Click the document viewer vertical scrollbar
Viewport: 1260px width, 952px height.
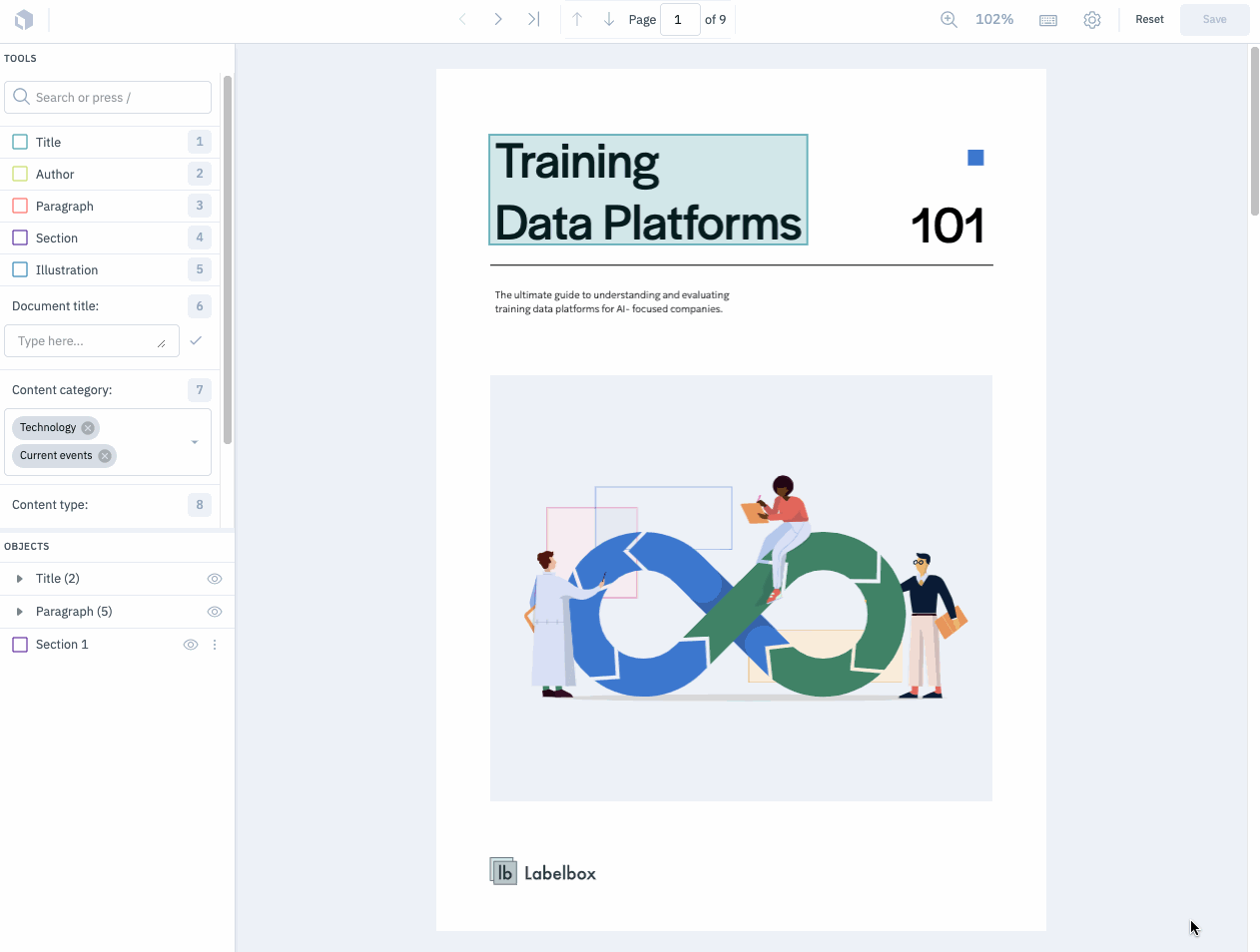click(x=1255, y=130)
